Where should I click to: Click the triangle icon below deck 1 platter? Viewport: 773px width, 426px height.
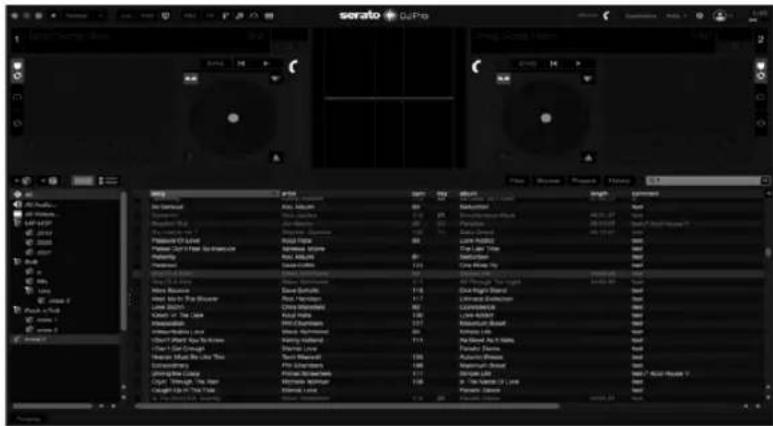pyautogui.click(x=276, y=158)
